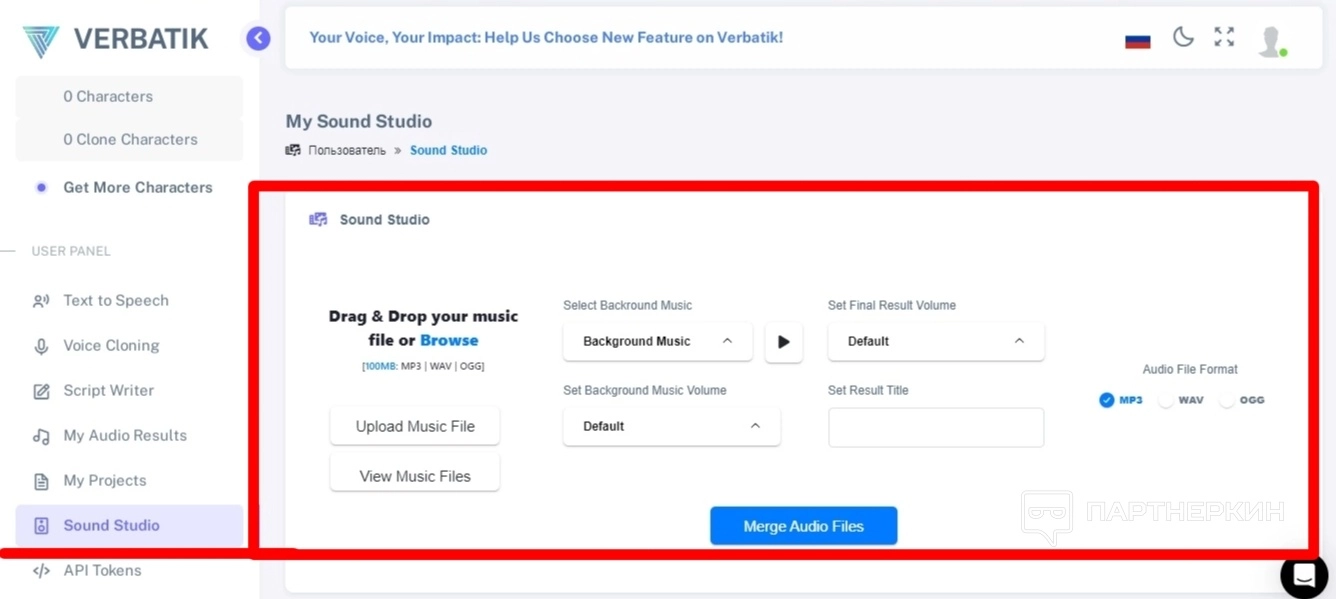Enter fullscreen with the expand icon
The image size is (1336, 599).
click(1224, 38)
